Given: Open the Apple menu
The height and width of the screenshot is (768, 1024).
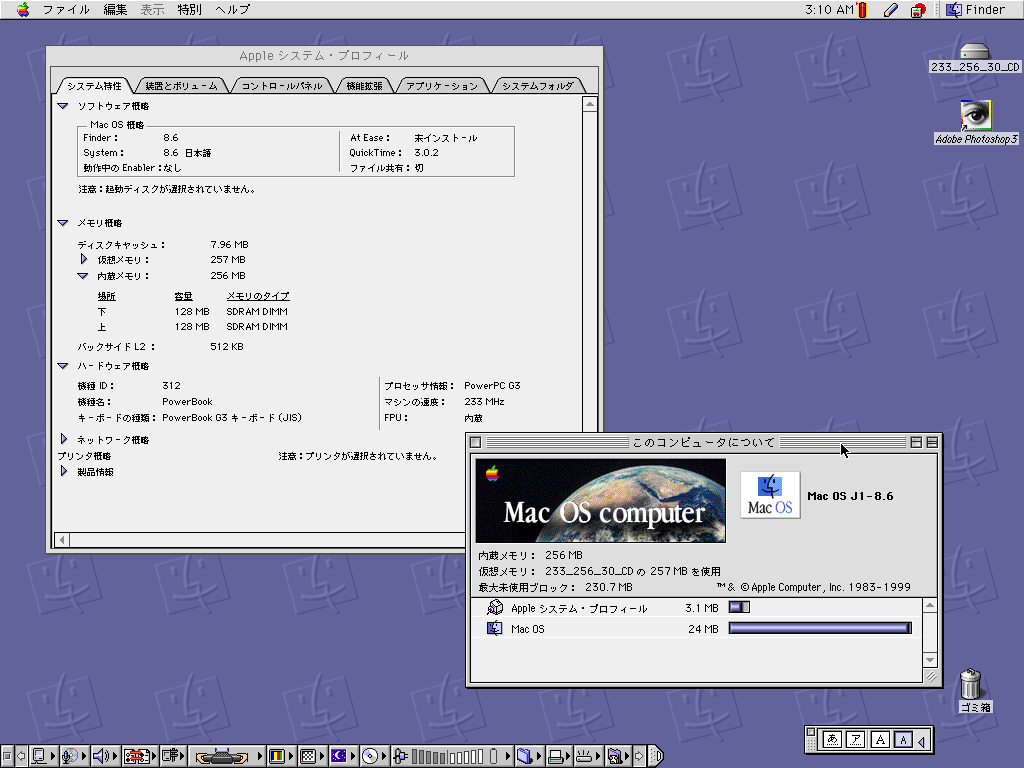Looking at the screenshot, I should coord(23,10).
